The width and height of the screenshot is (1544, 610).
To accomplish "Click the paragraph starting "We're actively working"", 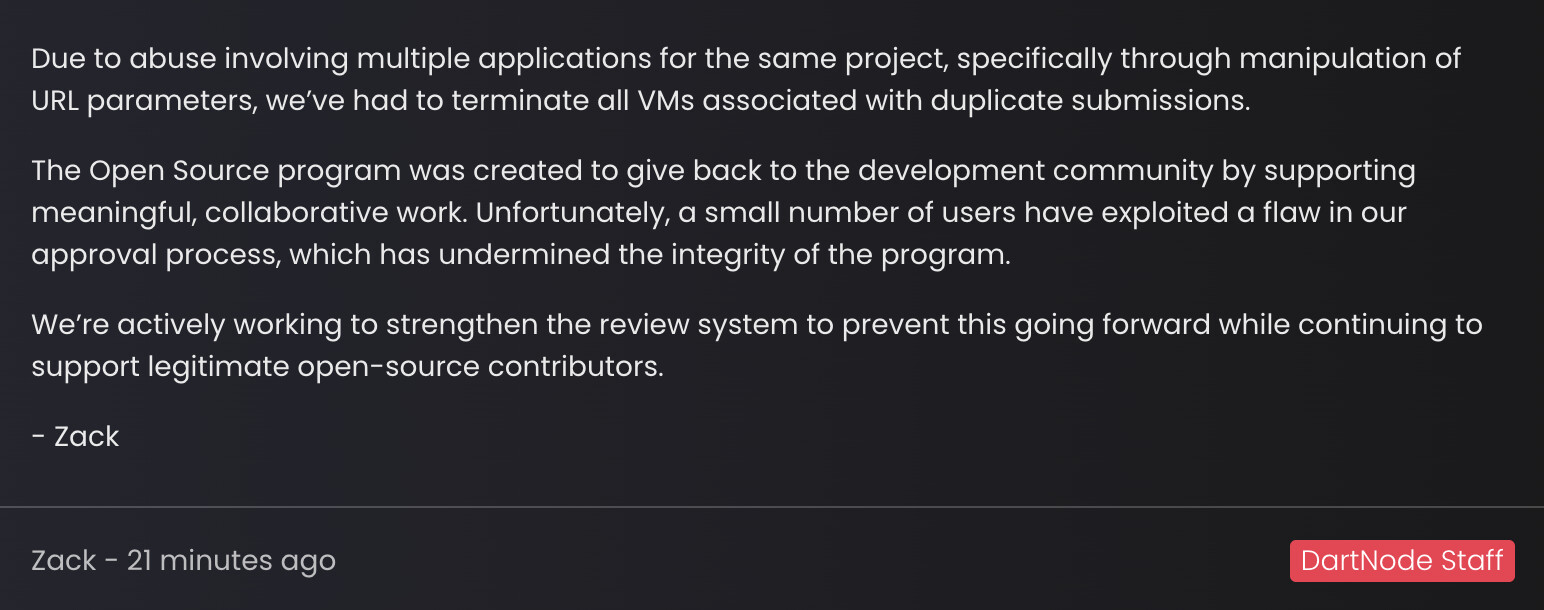I will [x=756, y=345].
